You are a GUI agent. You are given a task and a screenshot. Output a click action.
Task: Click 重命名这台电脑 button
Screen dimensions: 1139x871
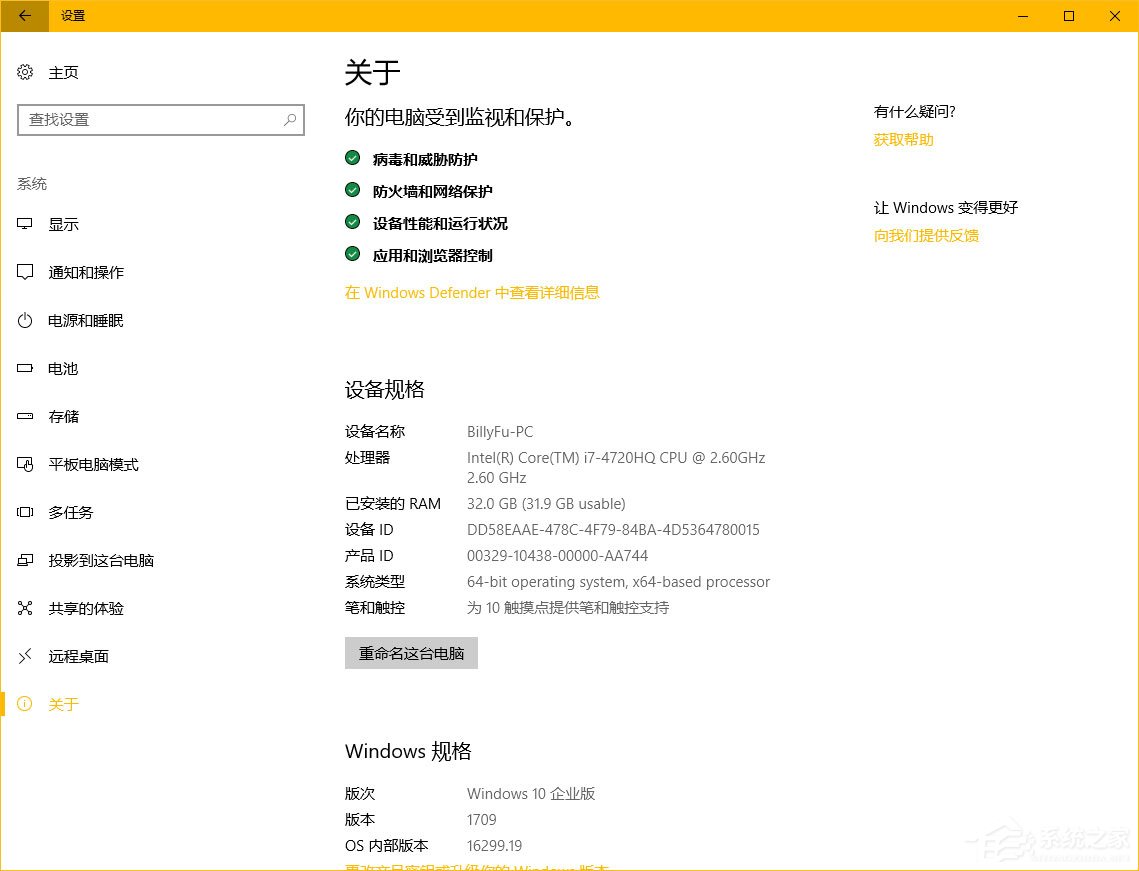click(x=411, y=652)
